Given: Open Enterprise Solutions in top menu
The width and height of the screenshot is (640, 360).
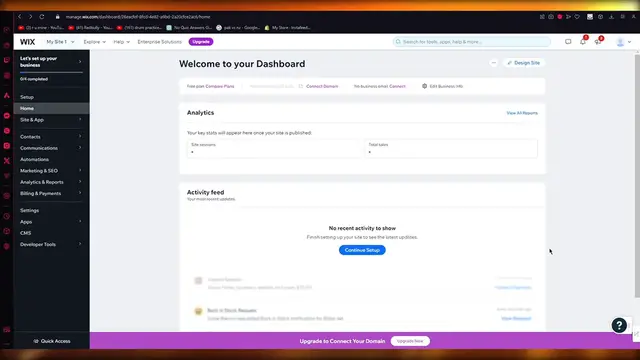Looking at the screenshot, I should point(159,42).
